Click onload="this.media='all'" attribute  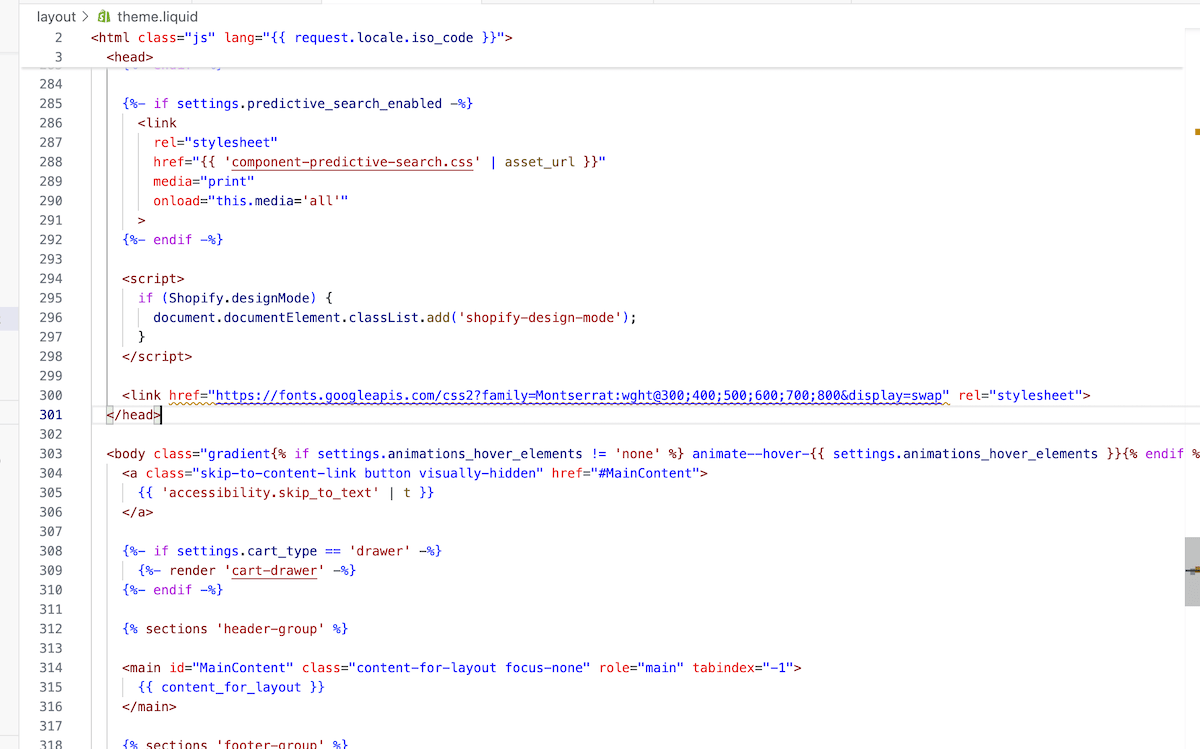tap(251, 200)
